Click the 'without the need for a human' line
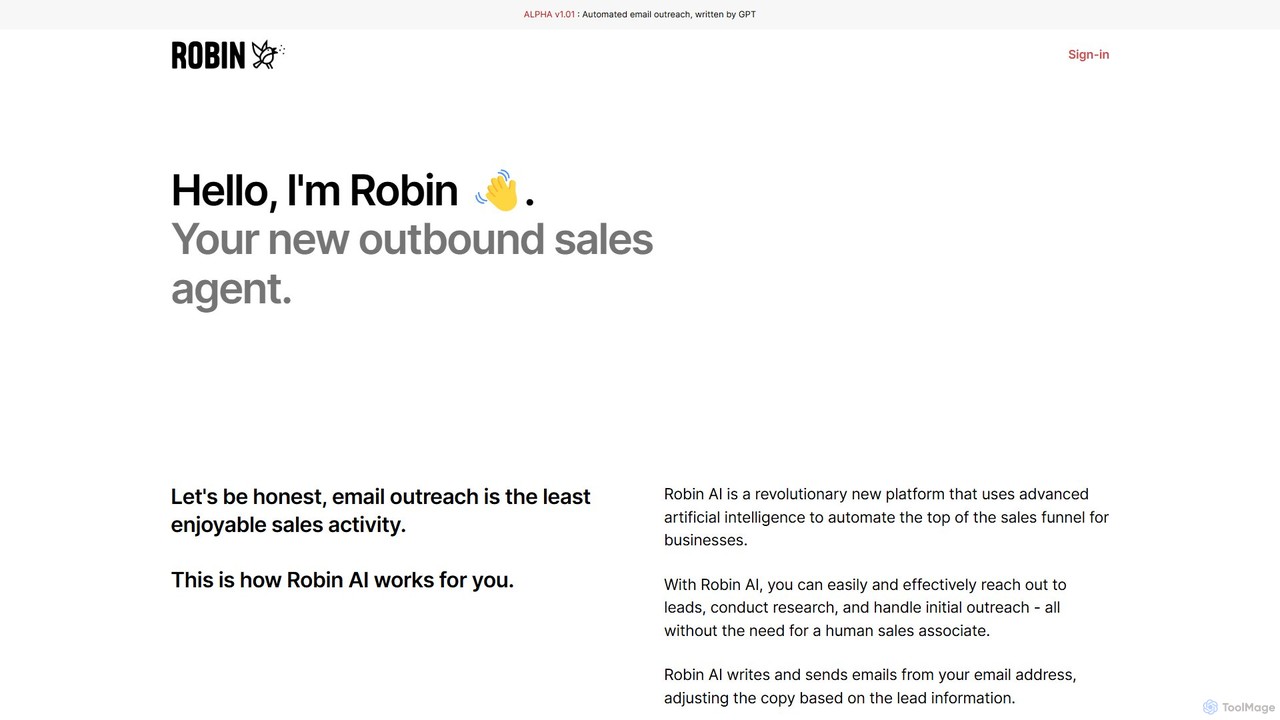Image resolution: width=1280 pixels, height=720 pixels. coord(827,630)
